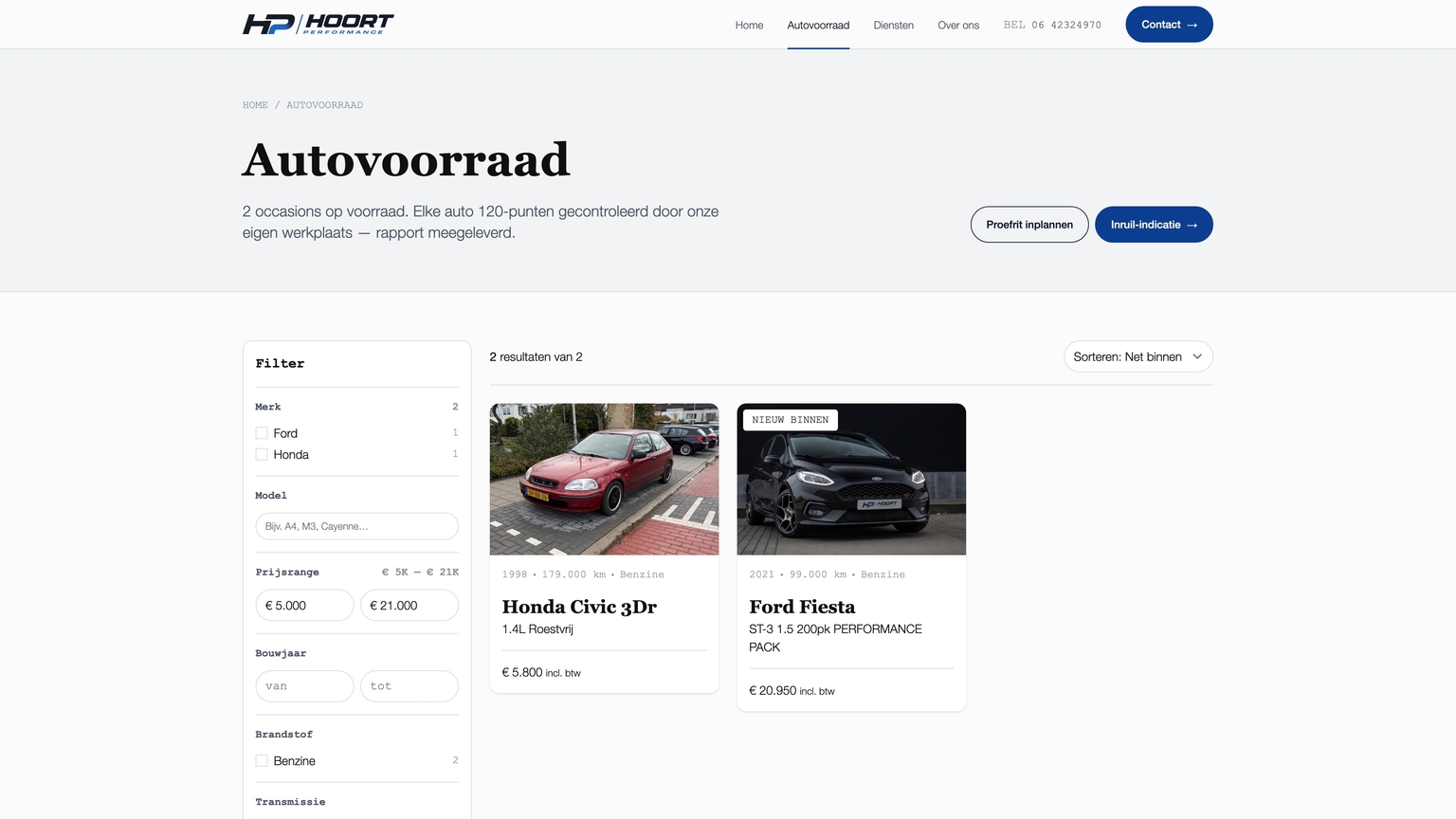Tick the Honda brand checkbox
This screenshot has height=819, width=1456.
click(x=262, y=455)
